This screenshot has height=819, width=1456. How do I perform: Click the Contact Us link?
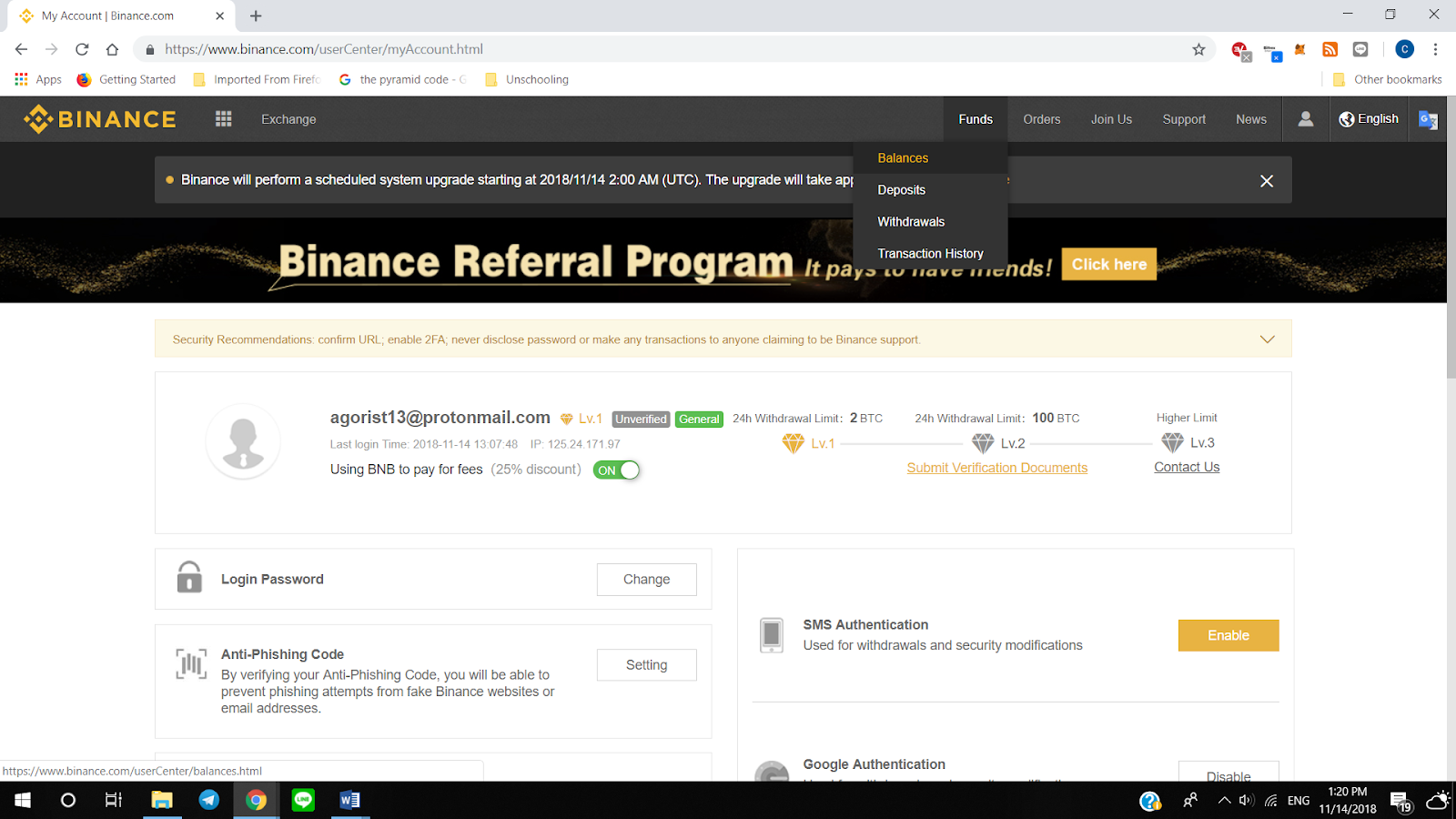(x=1187, y=467)
